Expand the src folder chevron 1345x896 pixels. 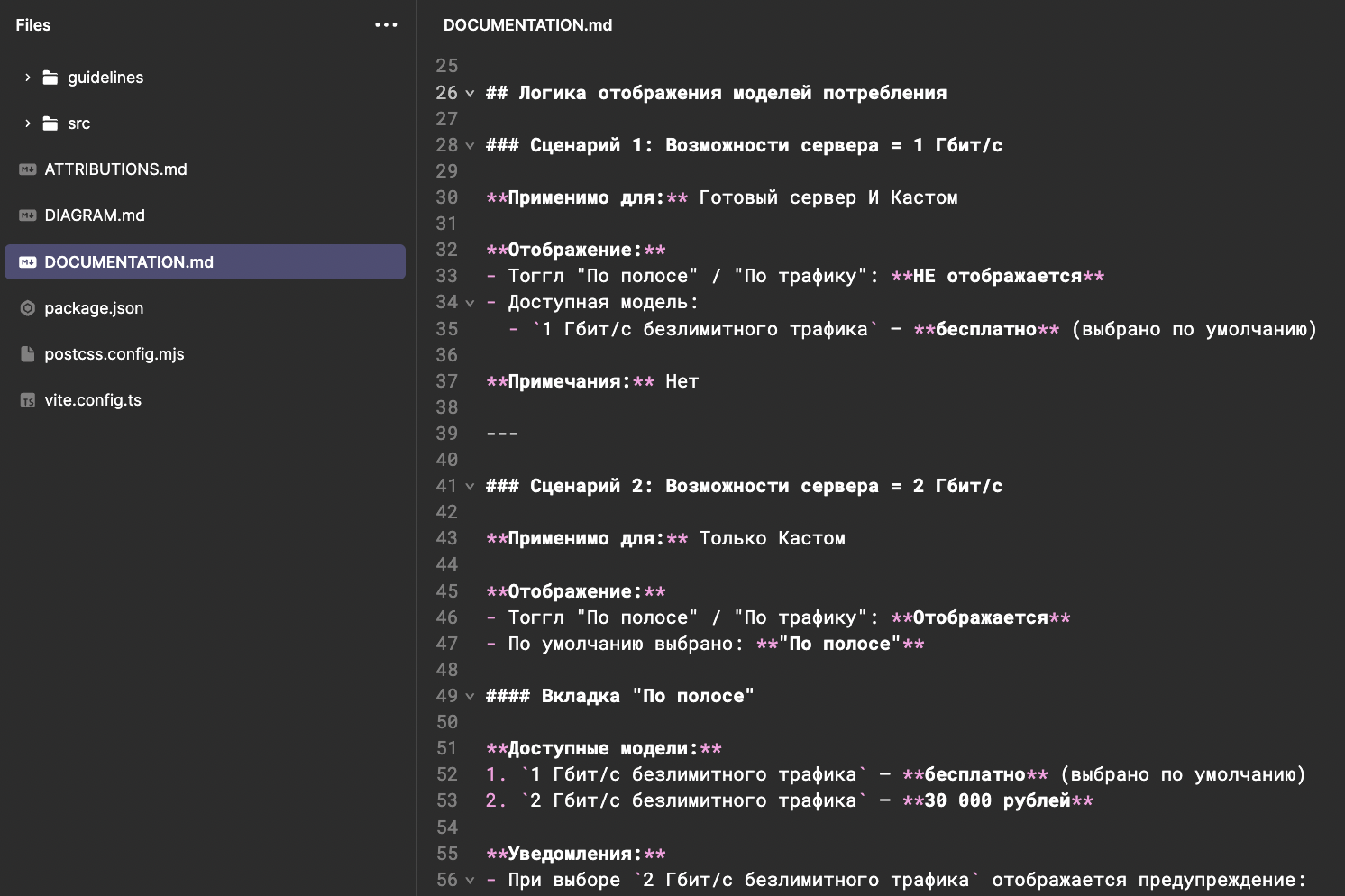point(28,123)
